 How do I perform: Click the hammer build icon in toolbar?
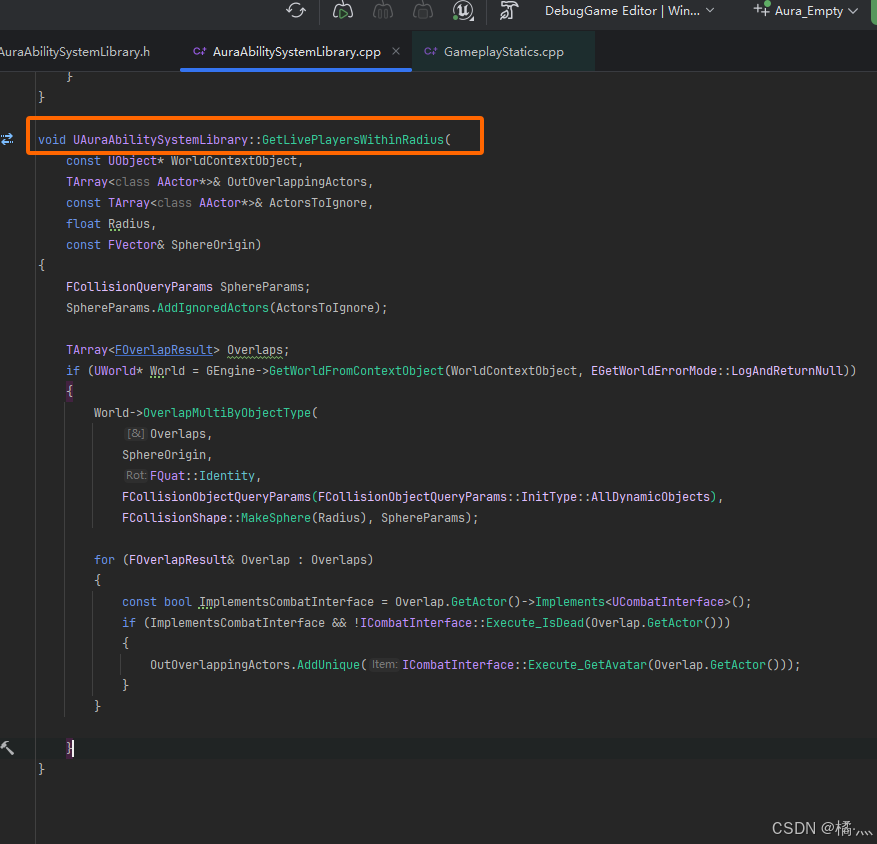coord(508,11)
